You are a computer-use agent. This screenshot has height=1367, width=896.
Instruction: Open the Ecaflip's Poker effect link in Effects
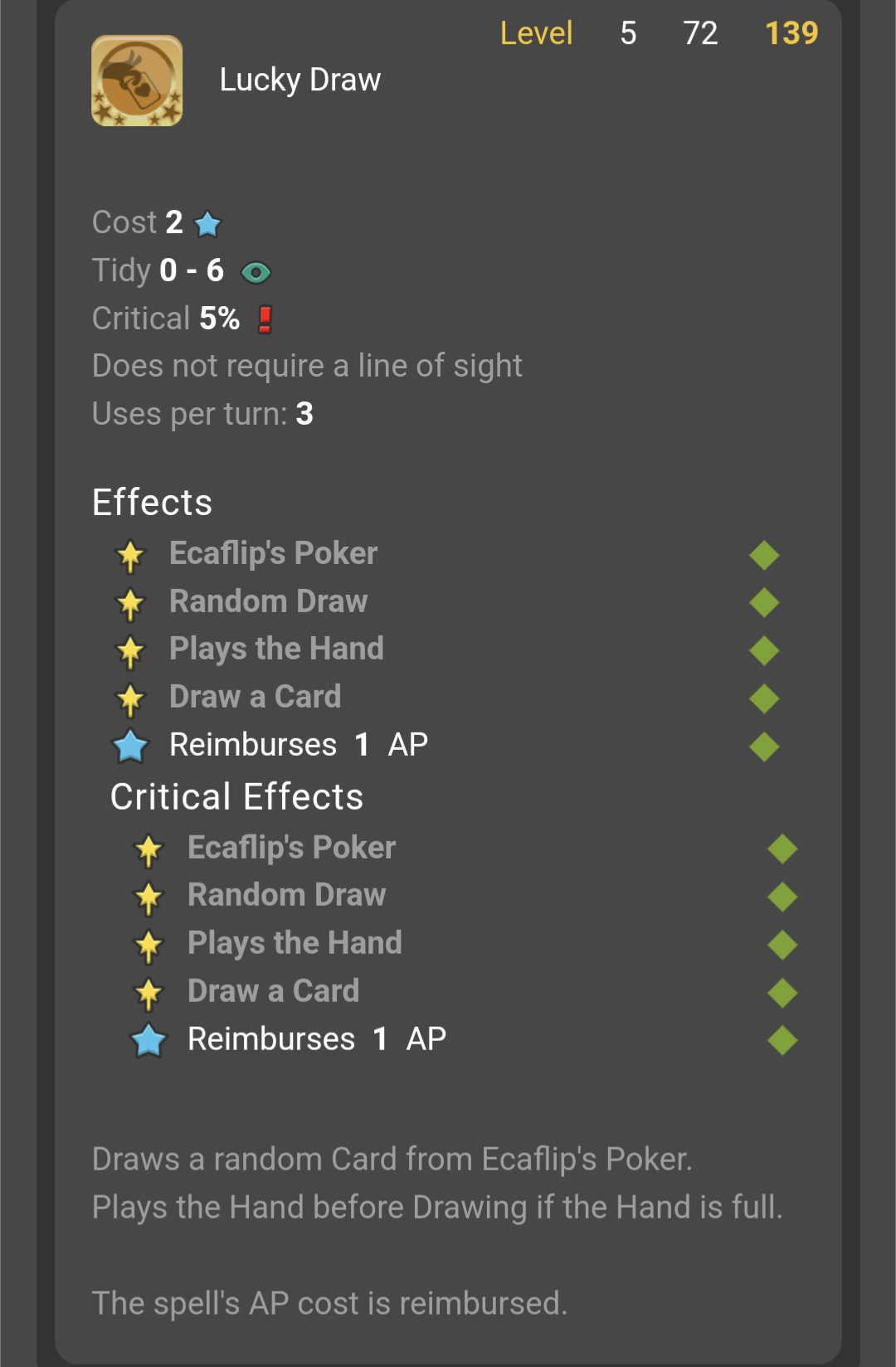click(273, 553)
